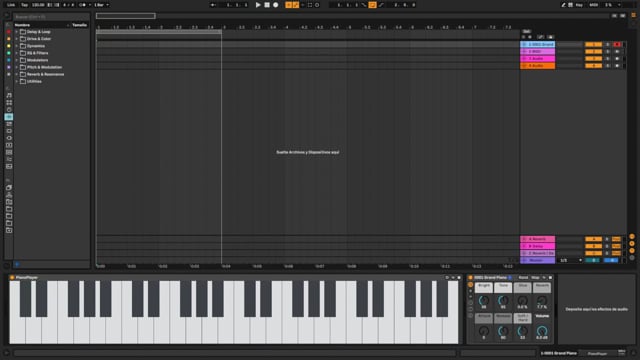Click the Play button in transport
640x360 pixels.
click(x=258, y=5)
